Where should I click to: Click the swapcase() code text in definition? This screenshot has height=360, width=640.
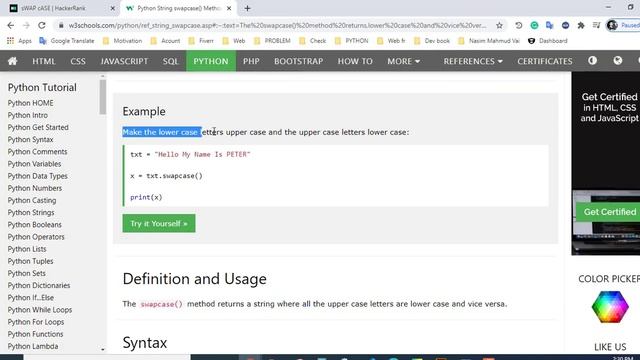point(161,304)
